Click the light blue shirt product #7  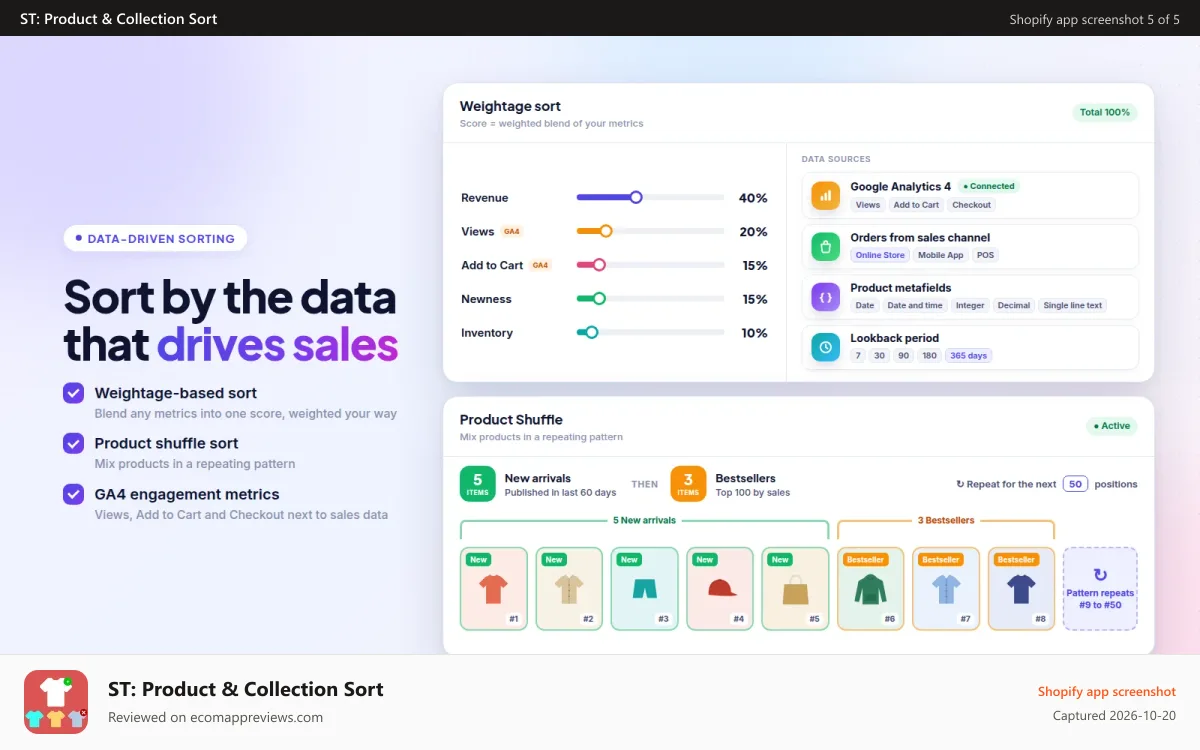946,589
